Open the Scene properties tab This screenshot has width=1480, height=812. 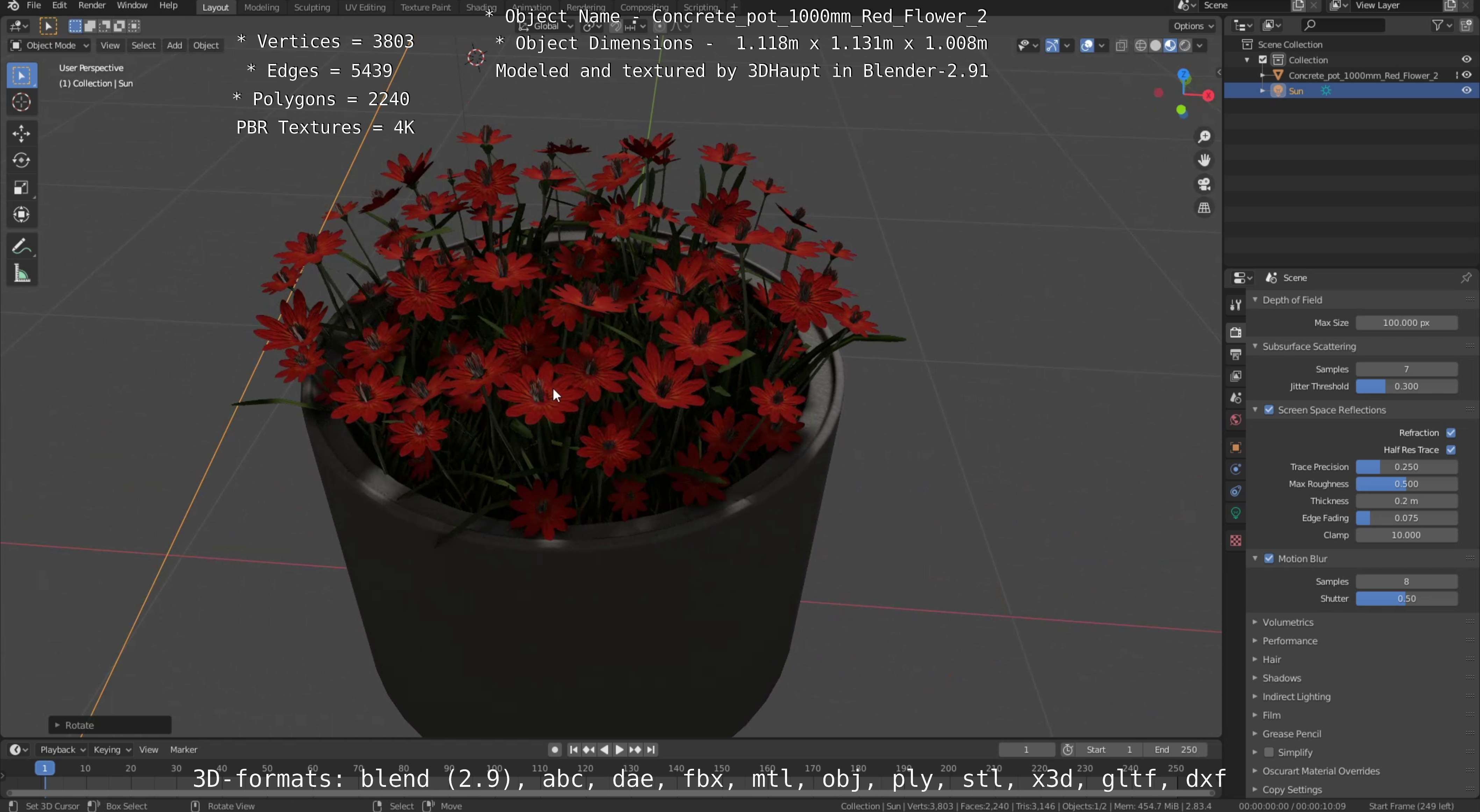[x=1235, y=398]
